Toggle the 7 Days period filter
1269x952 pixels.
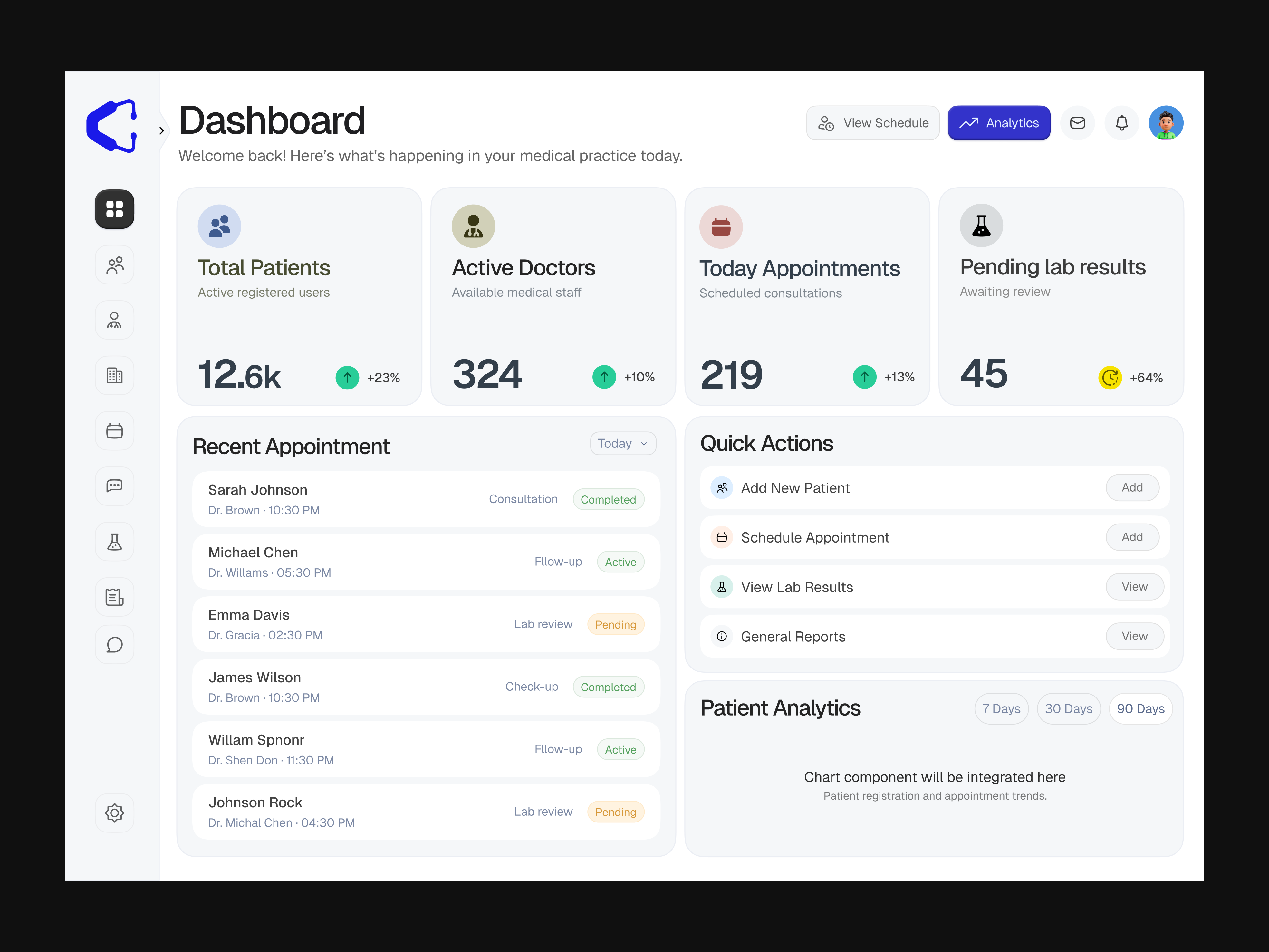pyautogui.click(x=1001, y=708)
